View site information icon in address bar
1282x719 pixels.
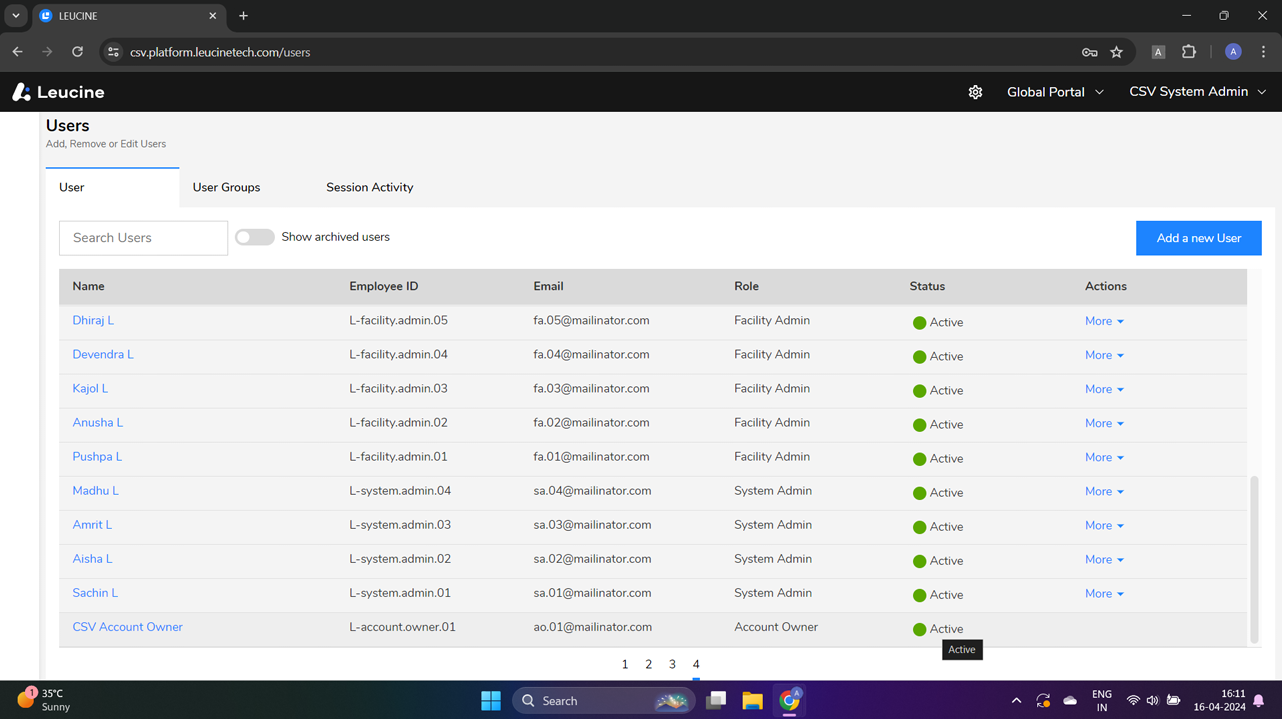click(x=113, y=52)
